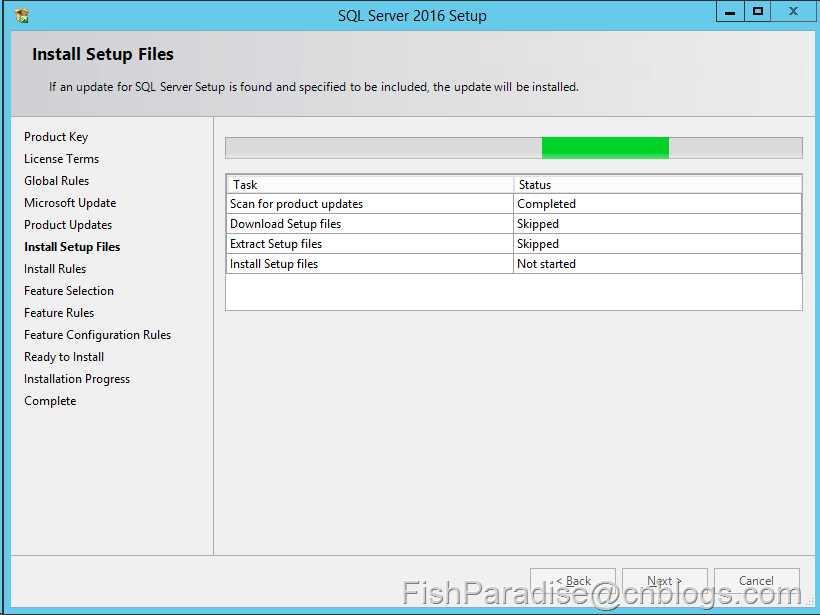The height and width of the screenshot is (615, 820).
Task: Open the Microsoft Update step
Action: (70, 203)
